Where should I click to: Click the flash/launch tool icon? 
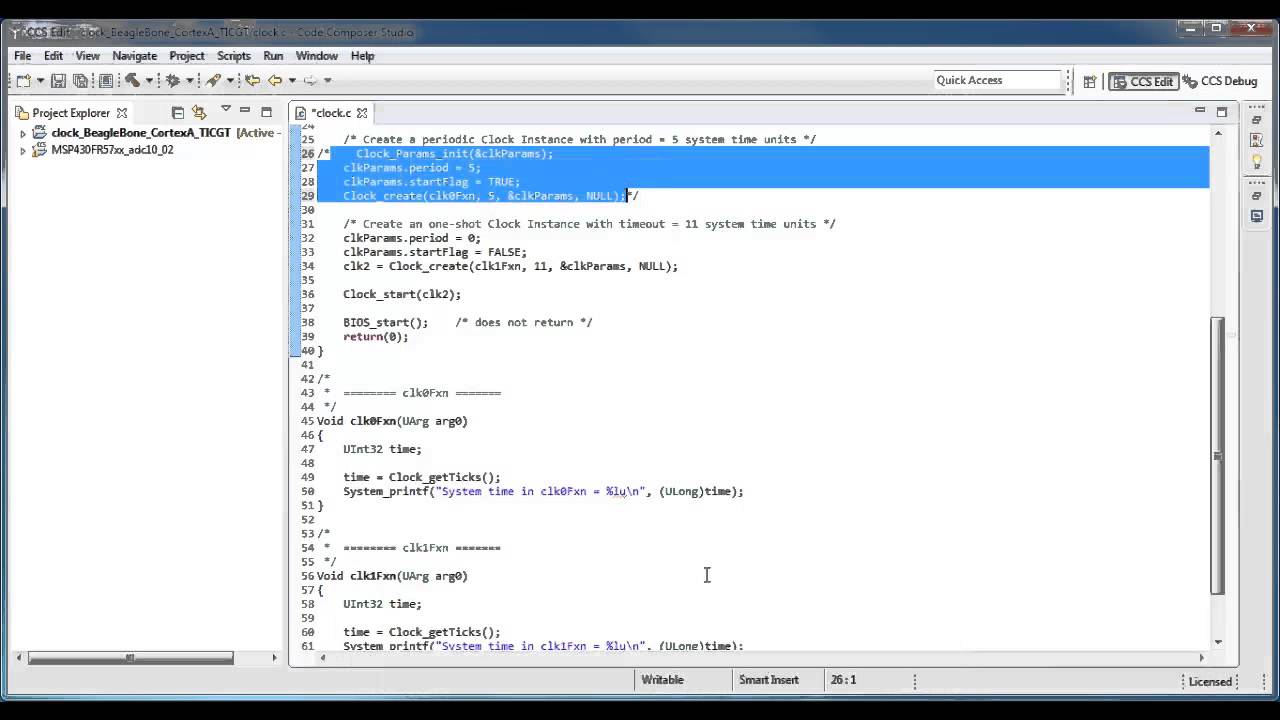(x=213, y=80)
